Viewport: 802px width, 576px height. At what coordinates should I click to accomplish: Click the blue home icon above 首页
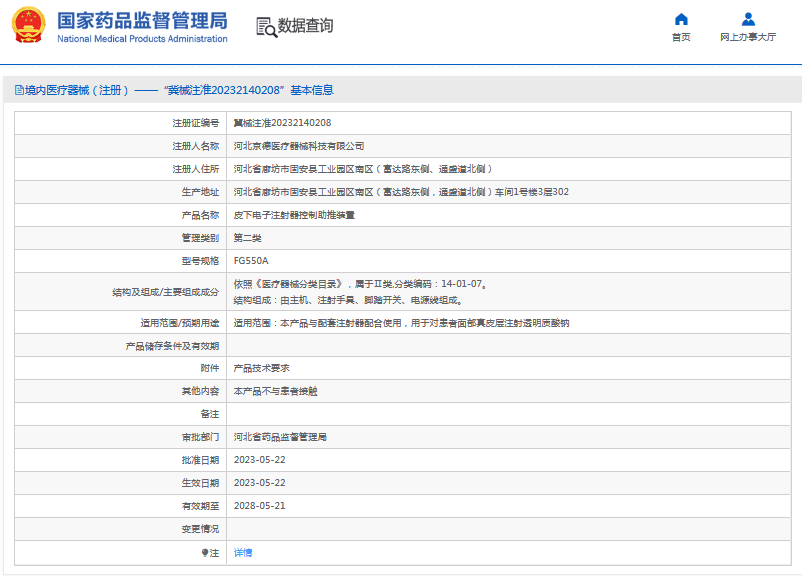[x=681, y=18]
